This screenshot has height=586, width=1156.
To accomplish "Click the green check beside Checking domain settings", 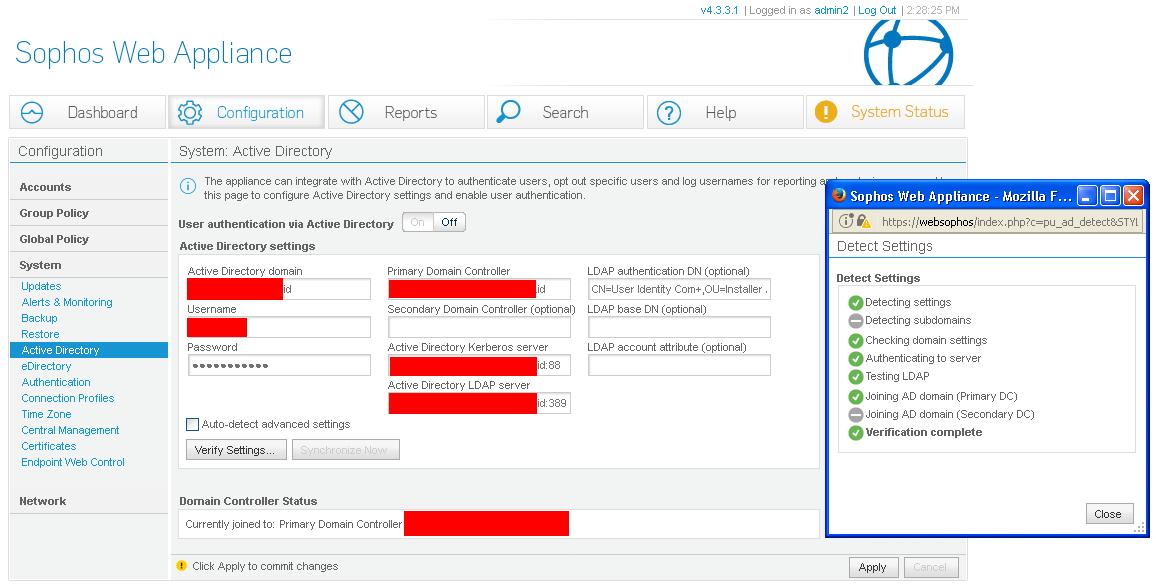I will pos(855,341).
